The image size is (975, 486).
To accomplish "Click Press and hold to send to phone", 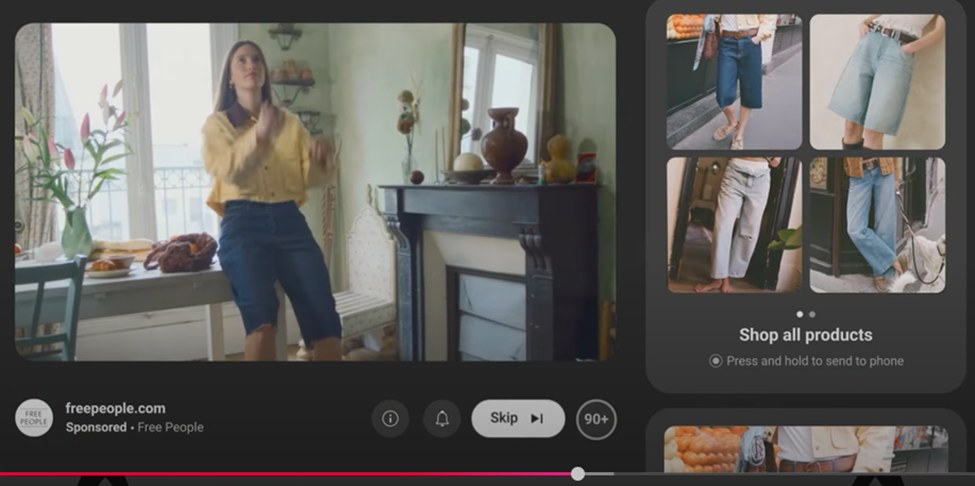I will tap(815, 361).
